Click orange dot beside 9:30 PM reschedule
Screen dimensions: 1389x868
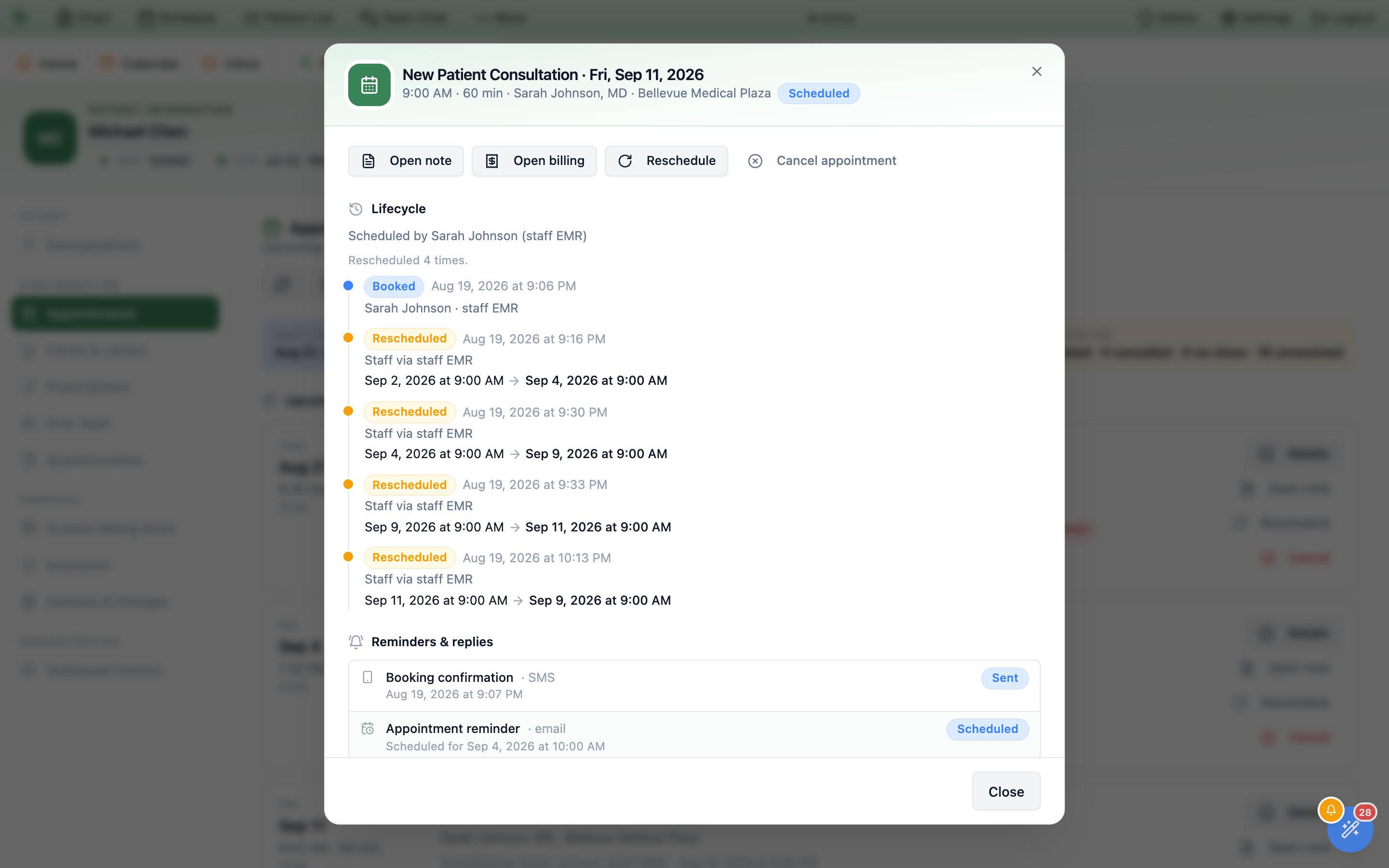point(348,411)
